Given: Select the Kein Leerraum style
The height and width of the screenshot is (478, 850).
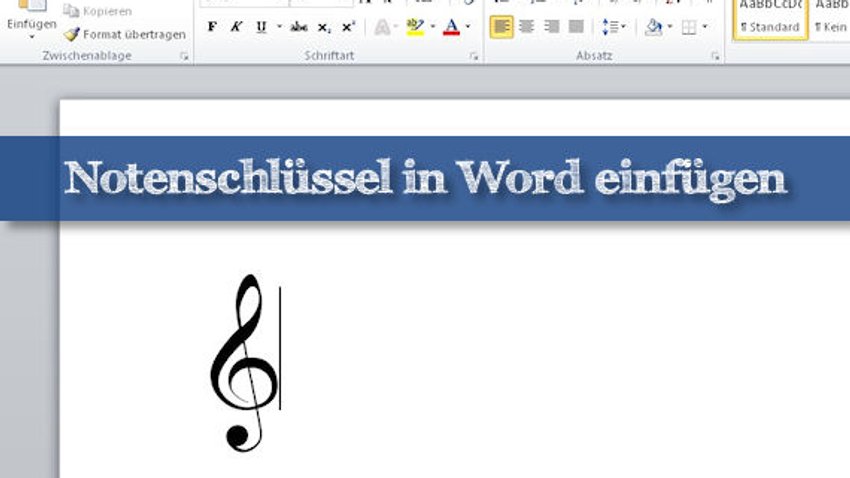Looking at the screenshot, I should [x=830, y=20].
